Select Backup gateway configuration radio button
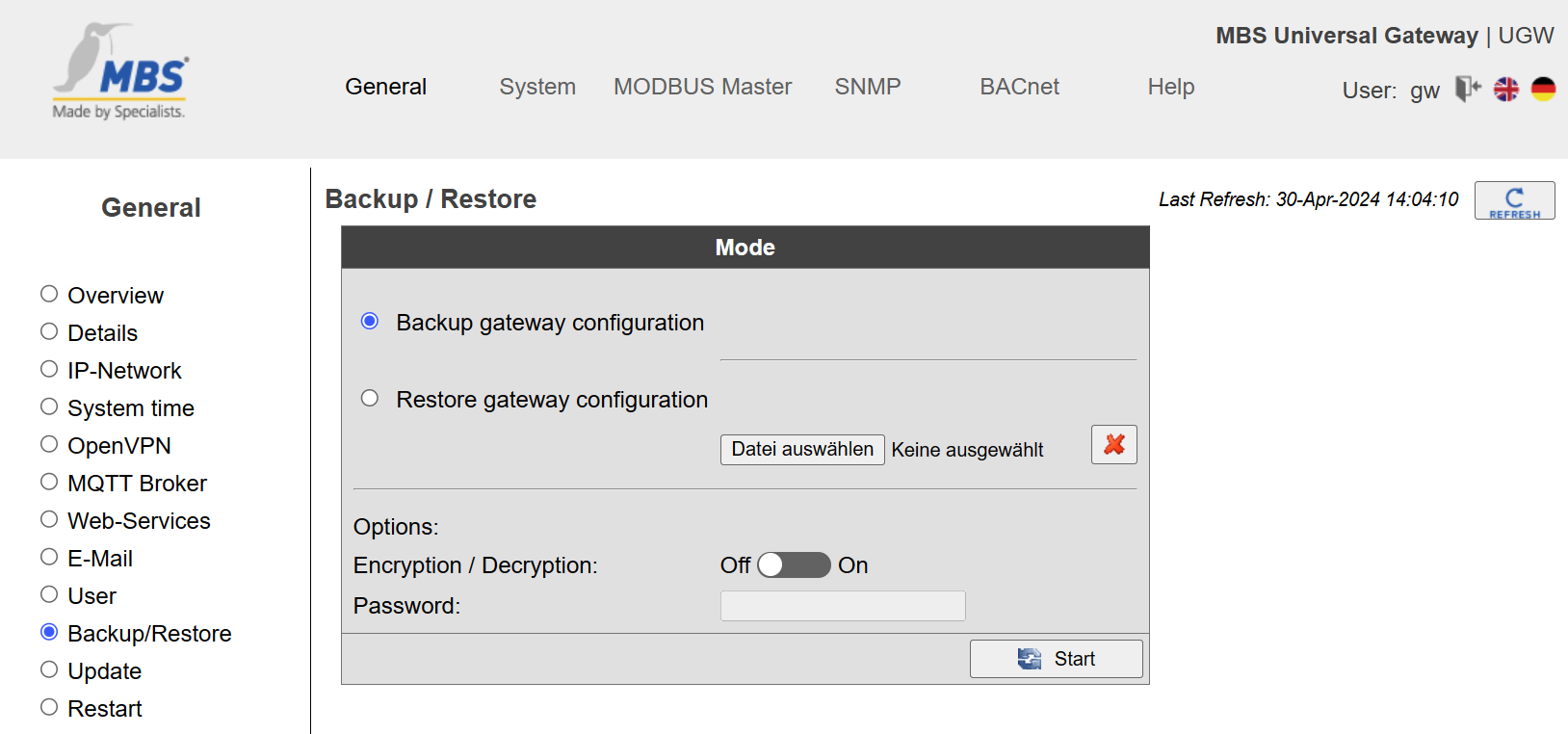This screenshot has height=734, width=1568. 370,321
